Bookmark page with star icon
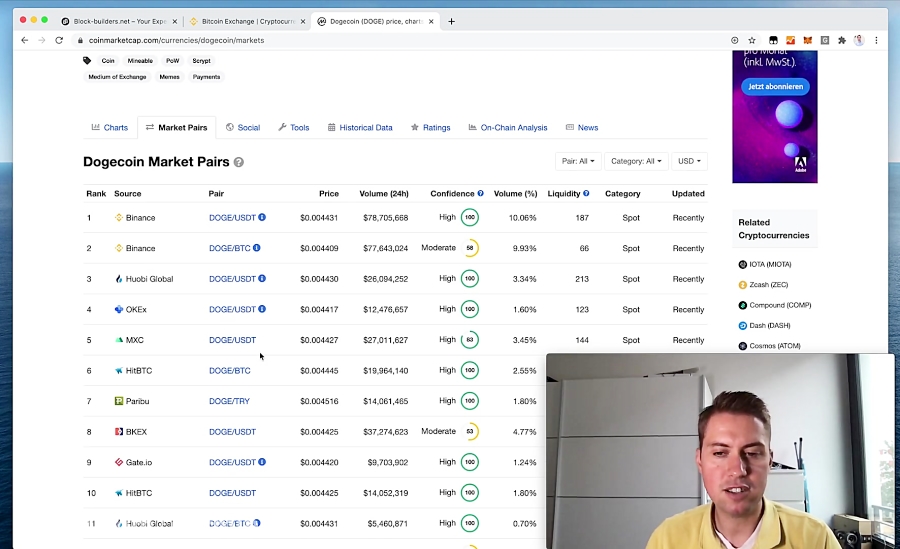Screen dimensions: 900x549 click(752, 40)
